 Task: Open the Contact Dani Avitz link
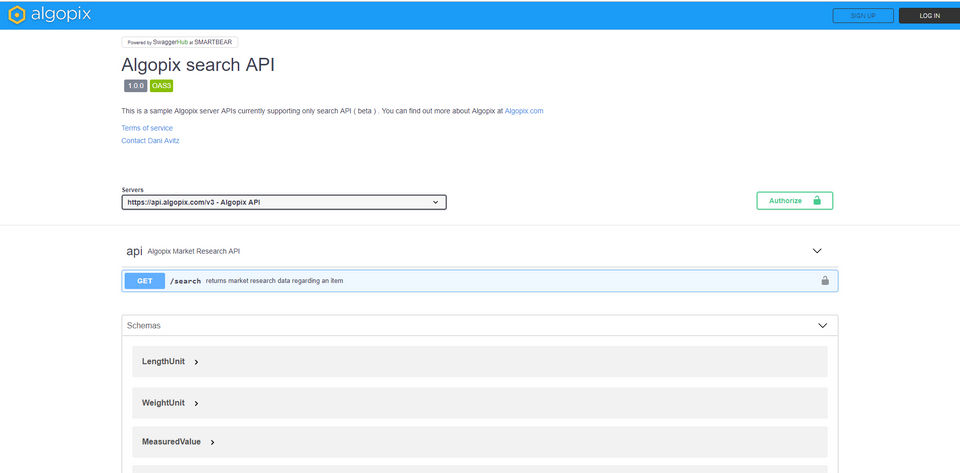pyautogui.click(x=150, y=140)
